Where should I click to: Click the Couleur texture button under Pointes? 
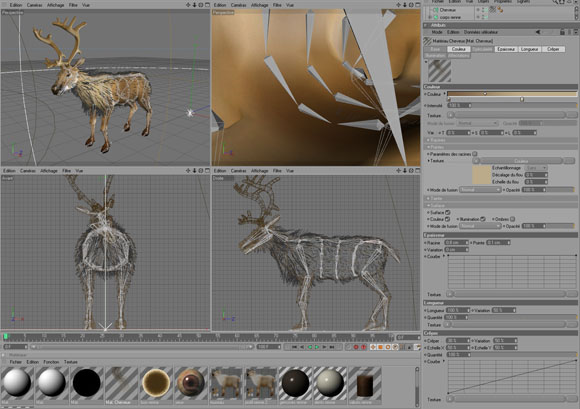click(x=521, y=161)
